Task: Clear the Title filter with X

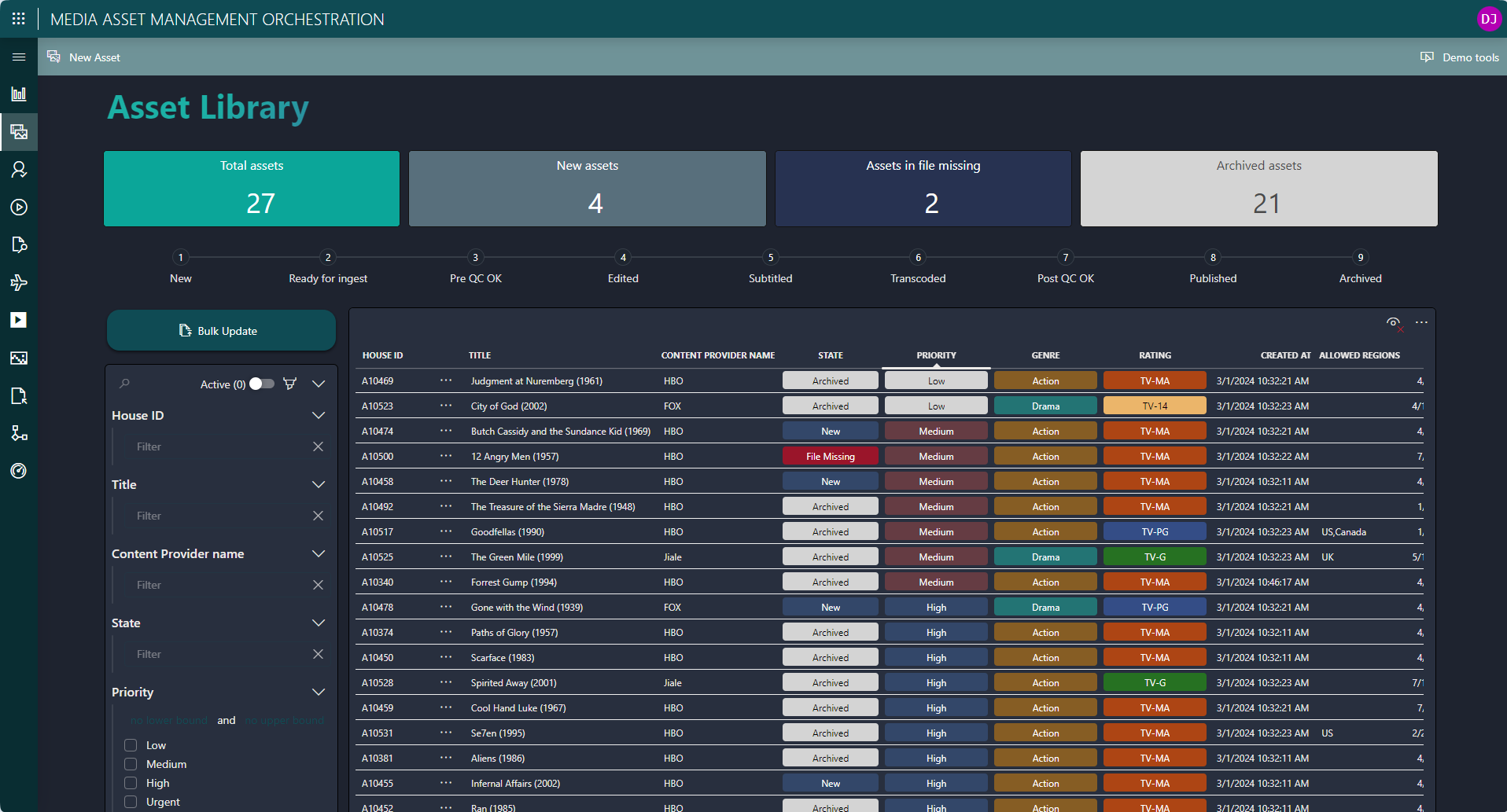Action: pyautogui.click(x=318, y=516)
